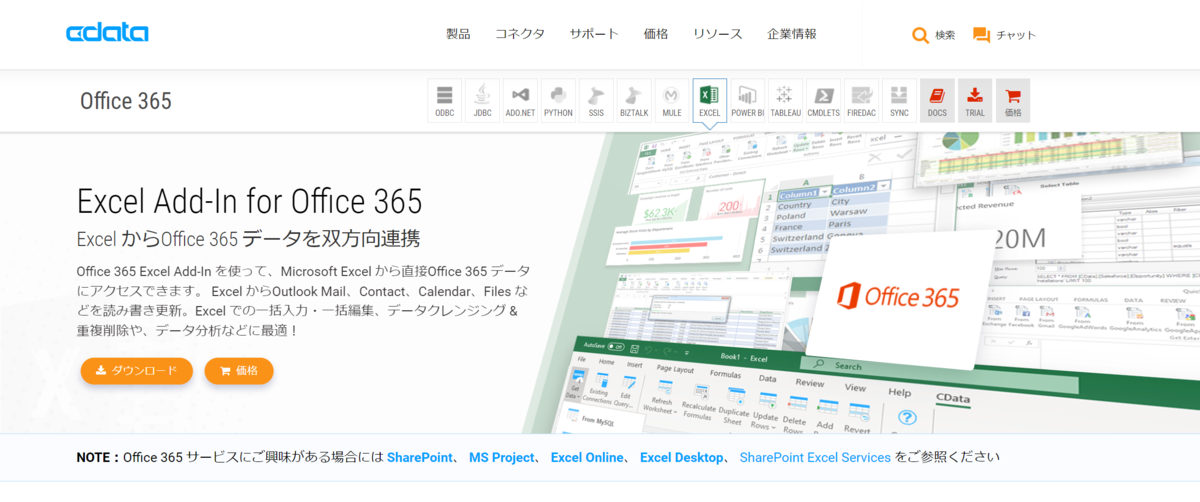Choose the Mule connector icon
The height and width of the screenshot is (502, 1200).
pos(672,101)
